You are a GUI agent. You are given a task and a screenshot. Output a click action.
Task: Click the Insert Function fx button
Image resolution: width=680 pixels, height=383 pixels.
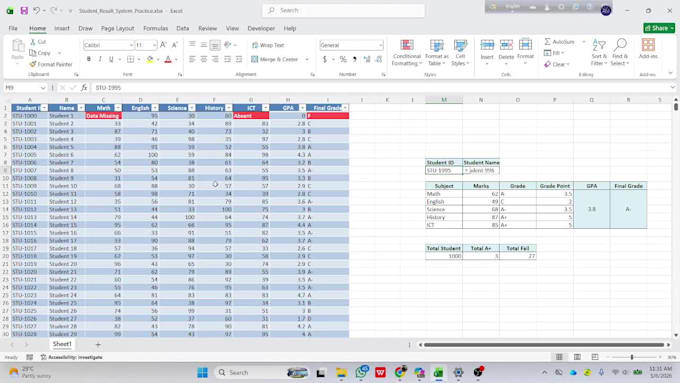coord(84,88)
